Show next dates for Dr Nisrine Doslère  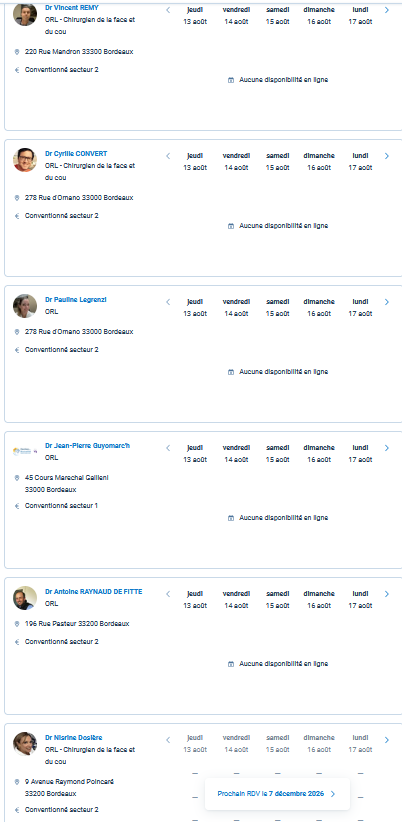tap(387, 740)
